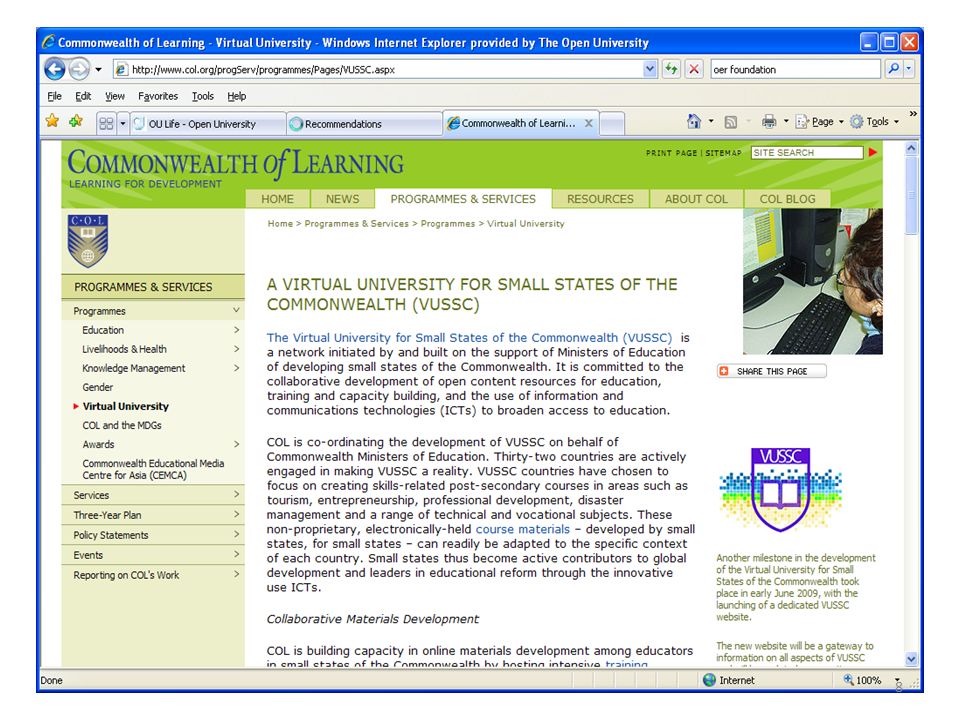Screen dimensions: 960x720
Task: Open the search provider dropdown arrow
Action: coord(909,69)
